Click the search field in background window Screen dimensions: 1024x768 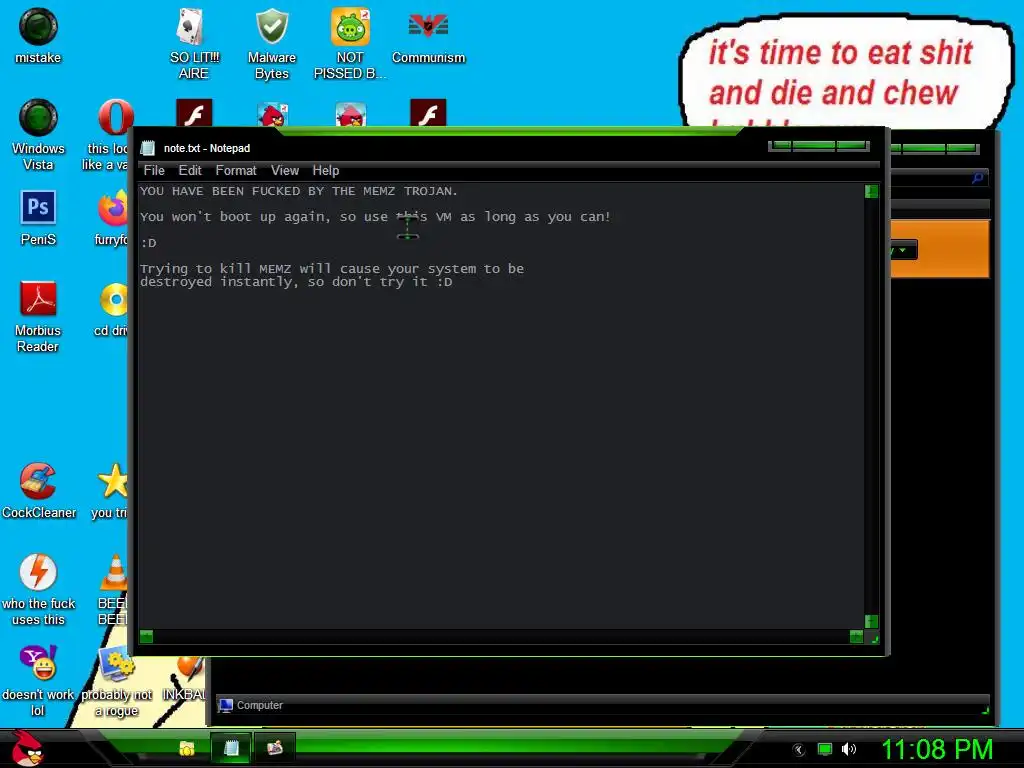pos(938,178)
